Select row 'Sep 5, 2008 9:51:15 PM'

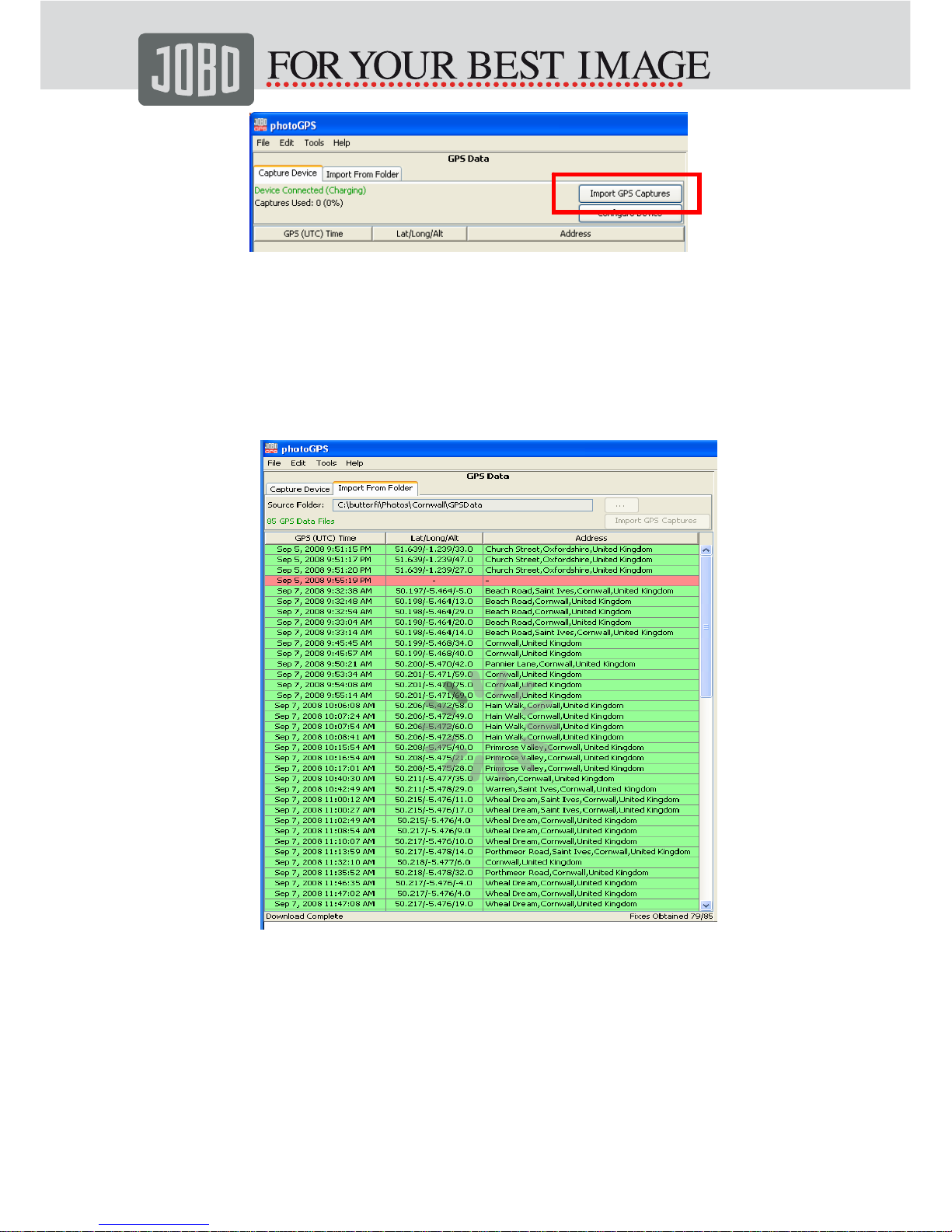click(482, 550)
